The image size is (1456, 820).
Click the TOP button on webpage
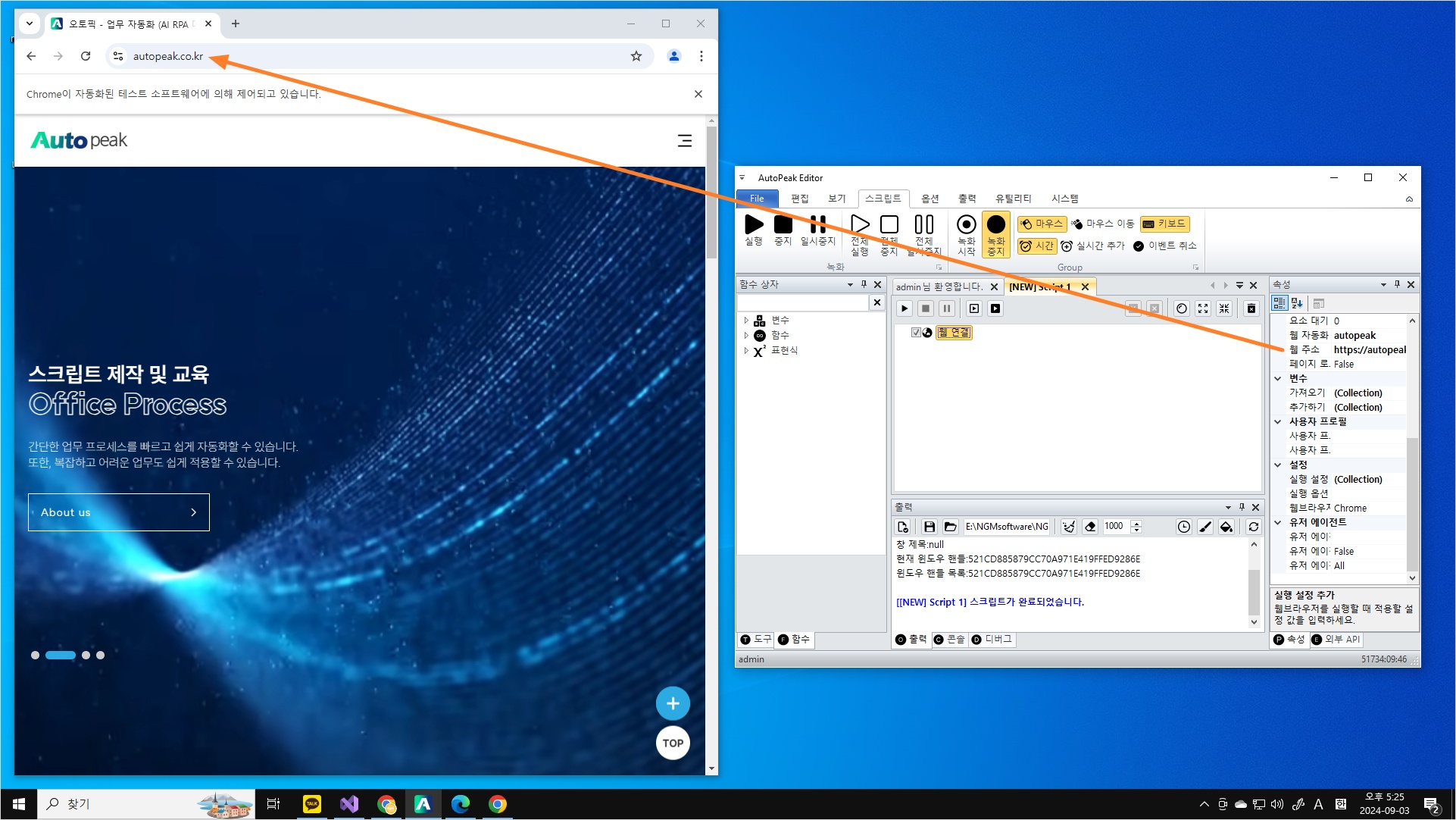[673, 743]
